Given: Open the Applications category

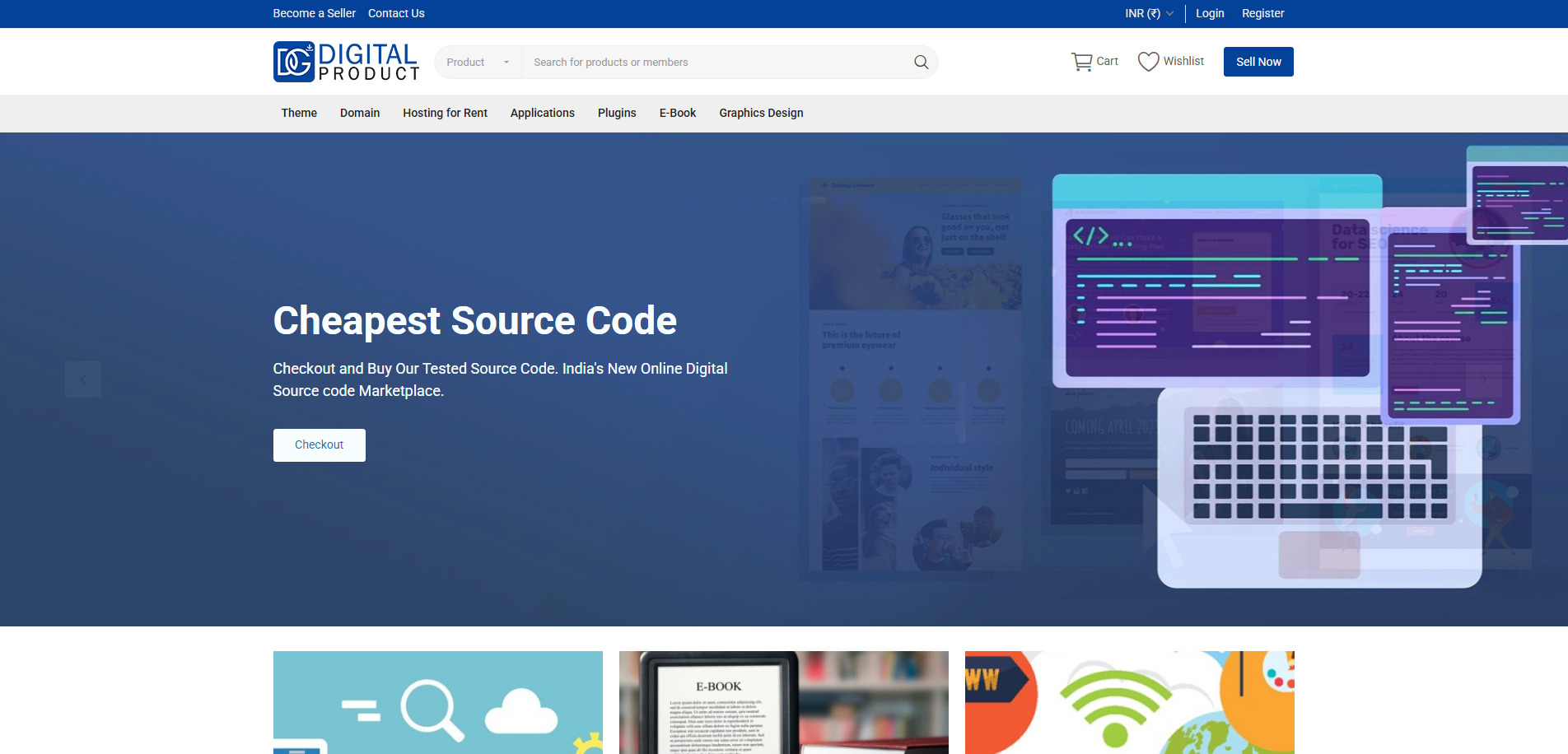Looking at the screenshot, I should coord(542,113).
